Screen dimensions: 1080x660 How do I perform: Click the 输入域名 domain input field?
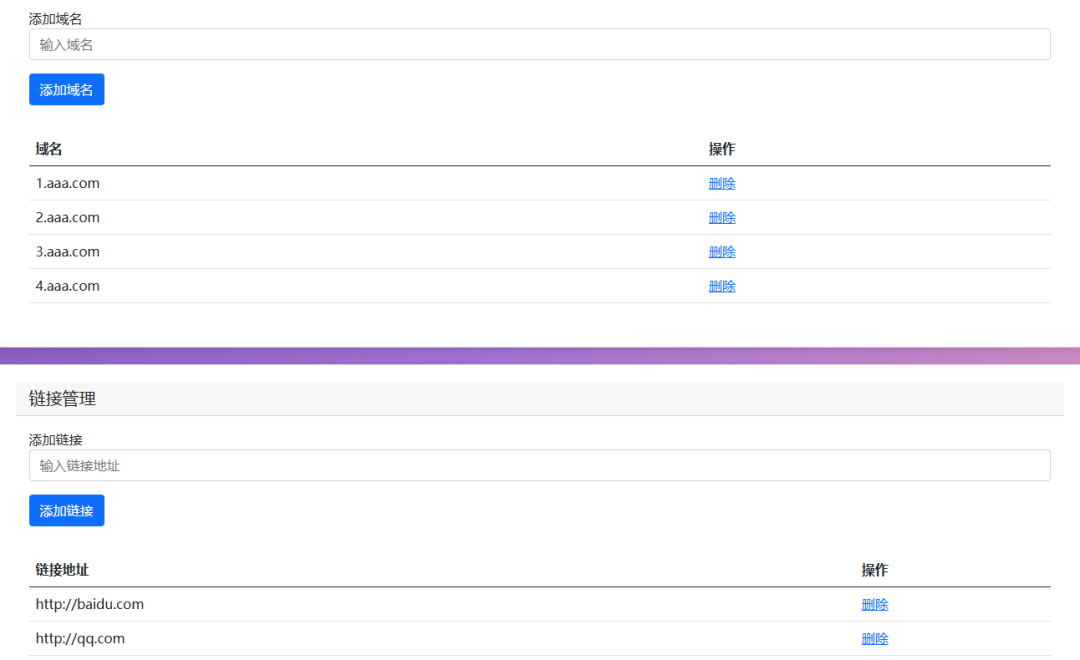[539, 44]
